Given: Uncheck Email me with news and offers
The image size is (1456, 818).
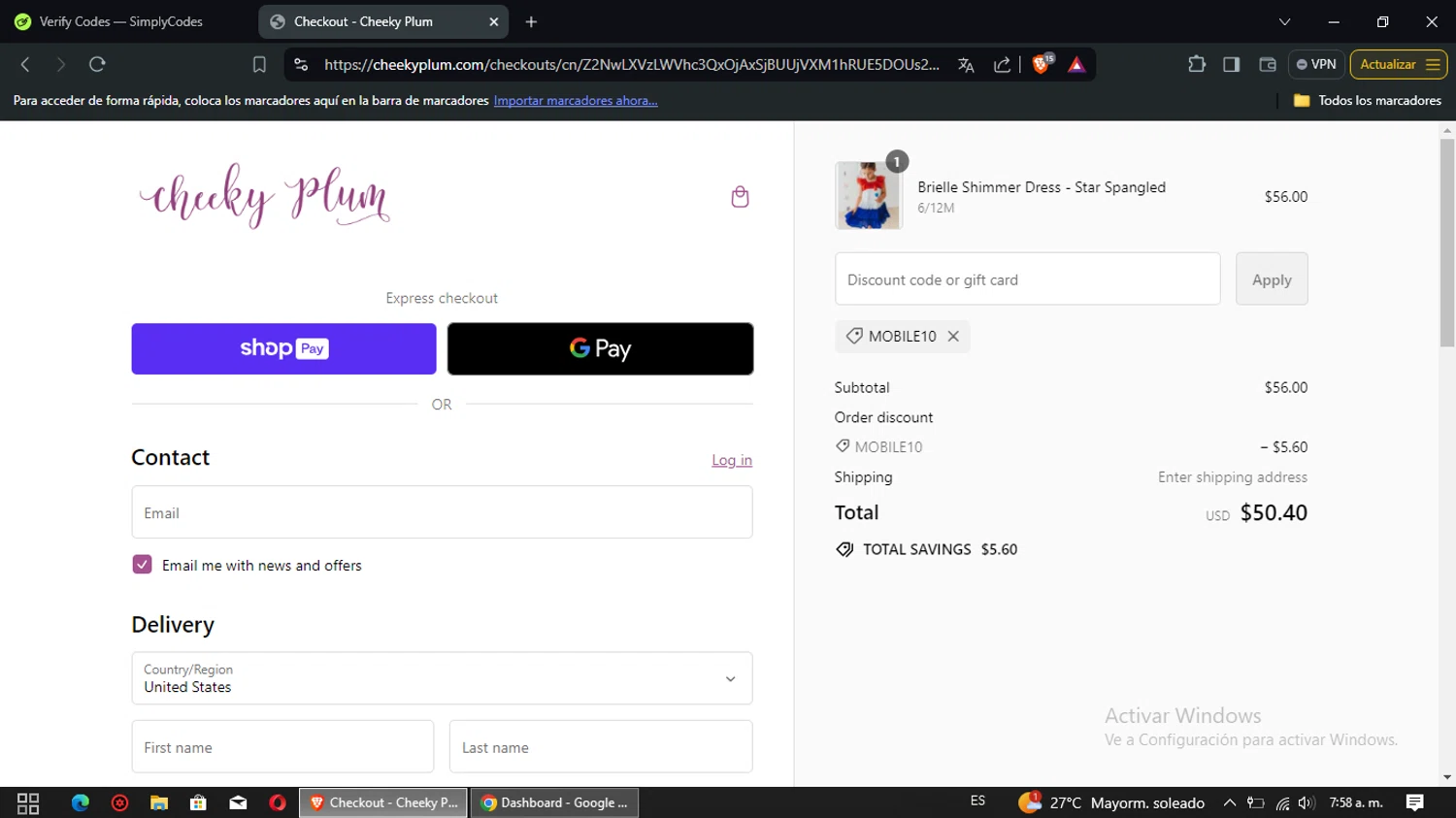Looking at the screenshot, I should point(142,565).
